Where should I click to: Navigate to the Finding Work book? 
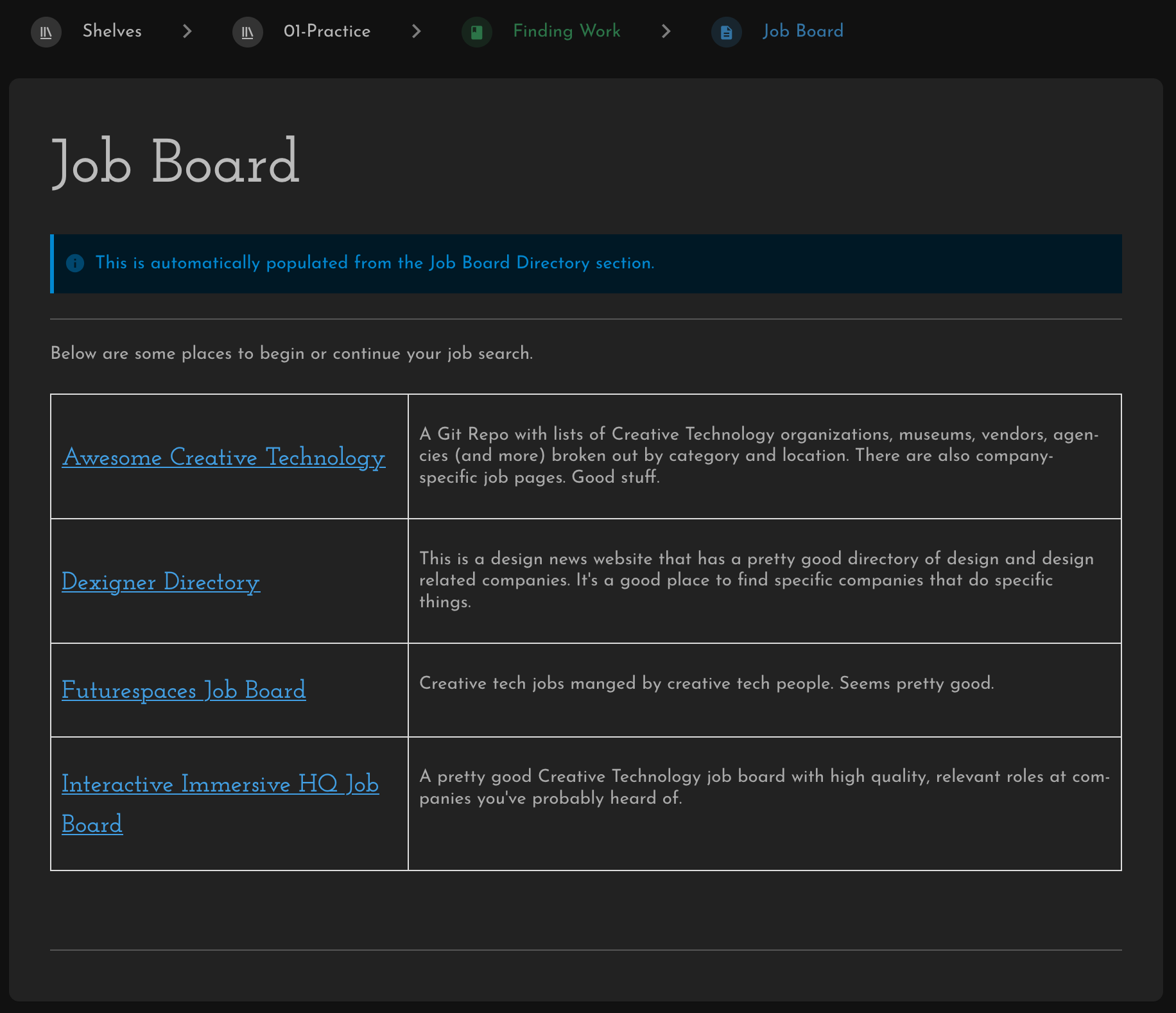(x=567, y=31)
